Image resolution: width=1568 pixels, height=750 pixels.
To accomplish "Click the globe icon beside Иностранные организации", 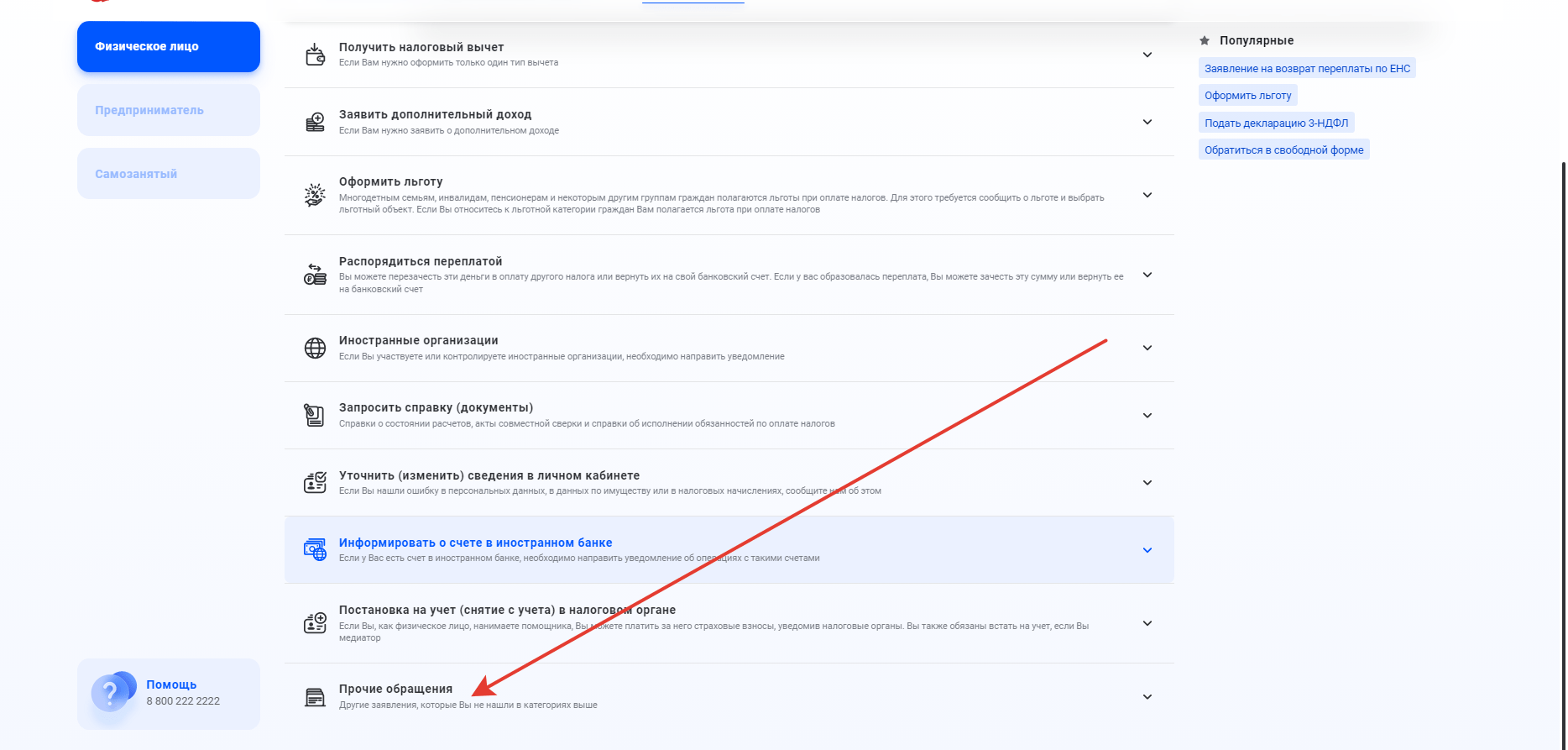I will click(315, 348).
